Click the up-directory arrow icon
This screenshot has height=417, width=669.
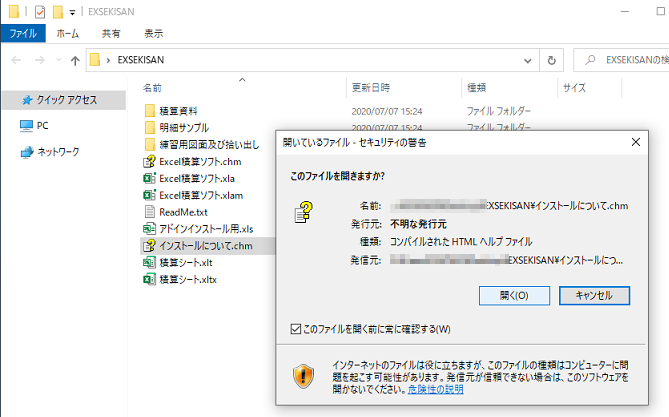pyautogui.click(x=75, y=60)
